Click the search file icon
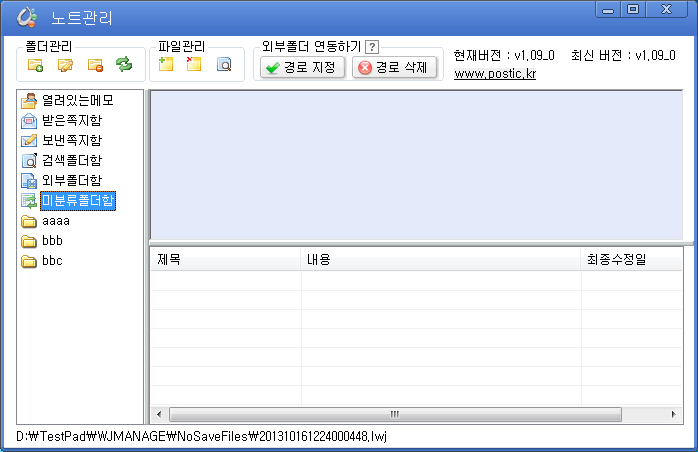 [224, 65]
